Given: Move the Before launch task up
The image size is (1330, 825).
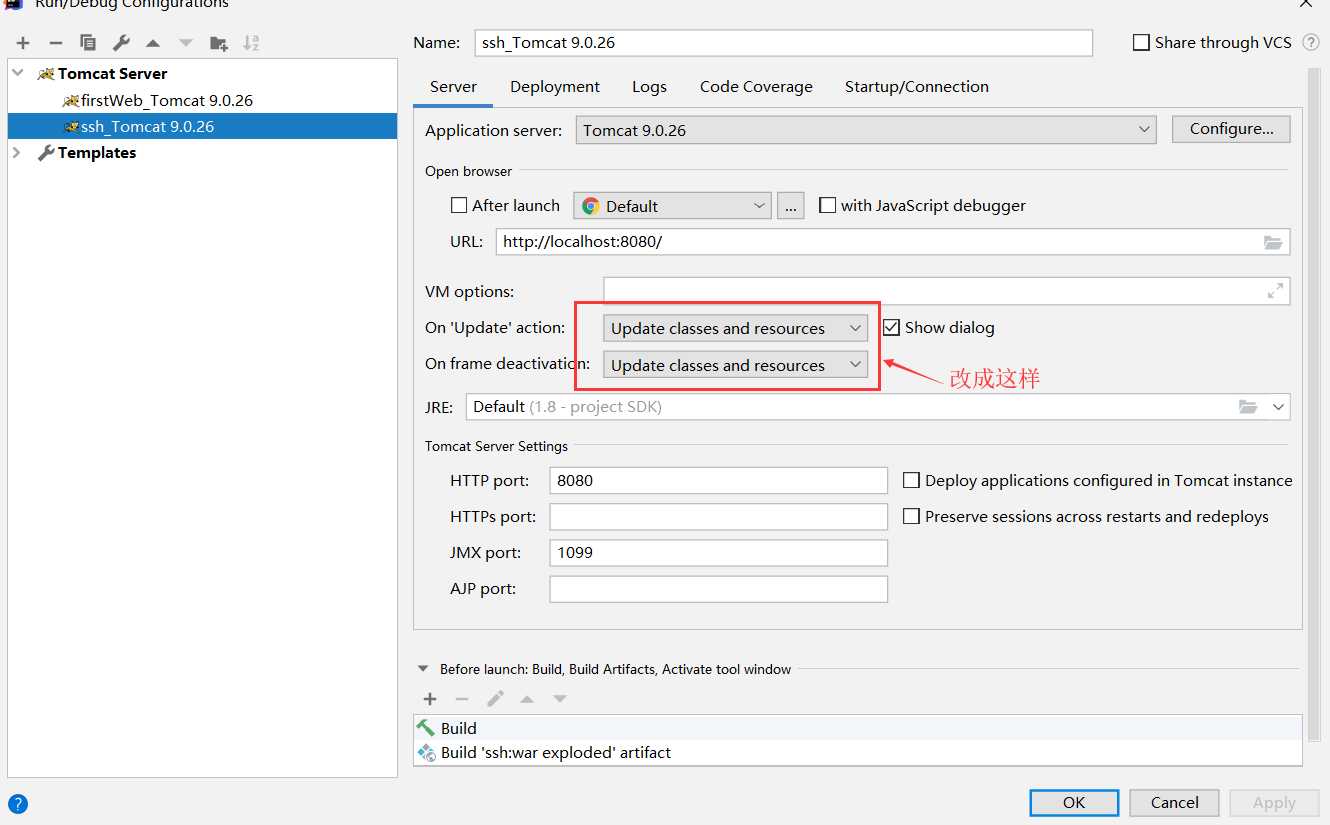Looking at the screenshot, I should 527,699.
